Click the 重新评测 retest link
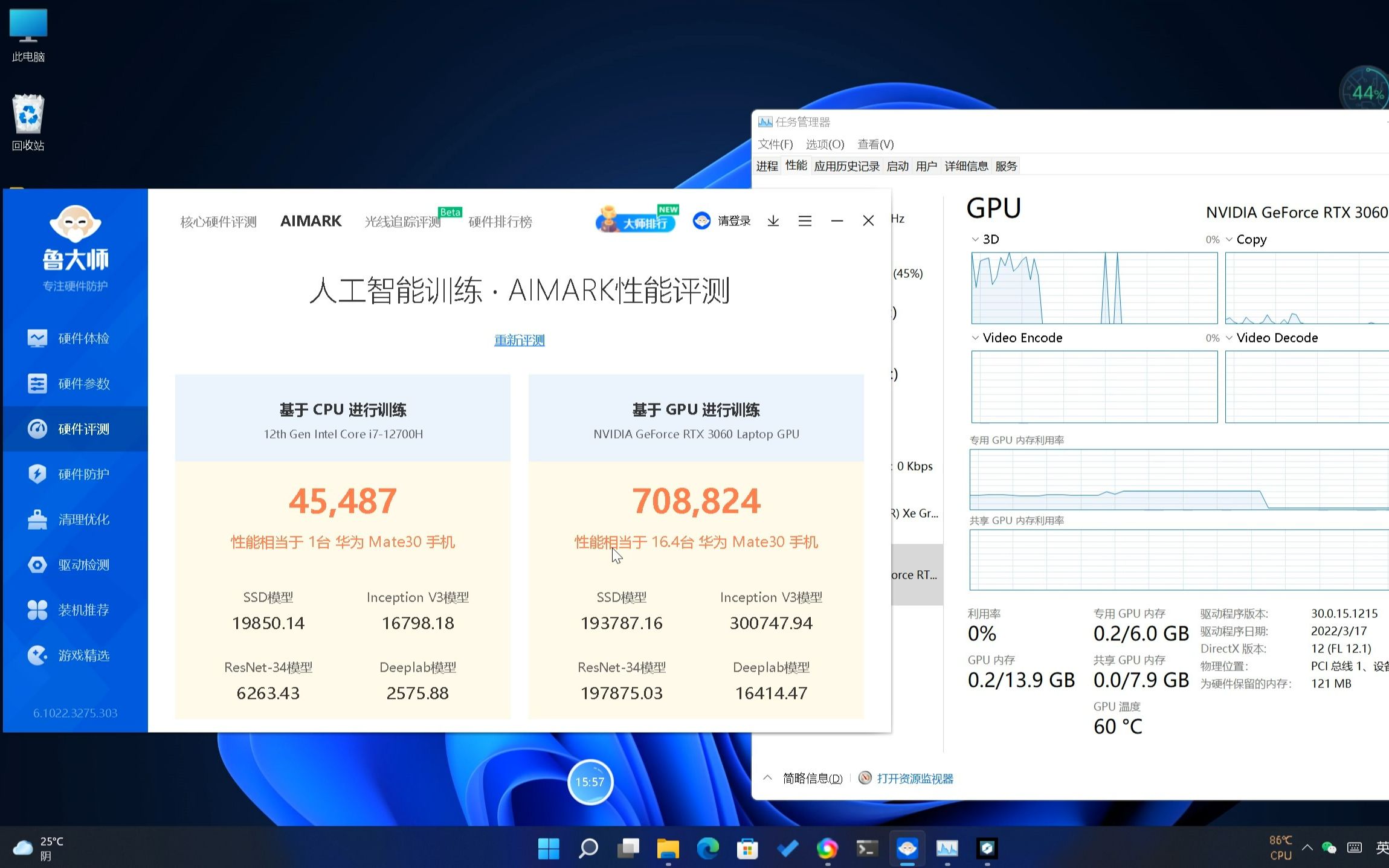 [519, 340]
